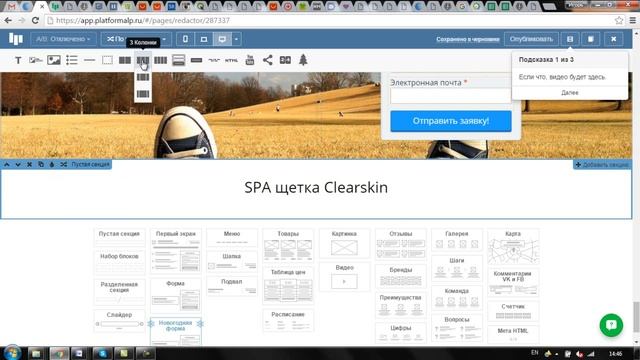Insert a 2-column layout
Viewport: 640px width, 360px height.
point(125,60)
